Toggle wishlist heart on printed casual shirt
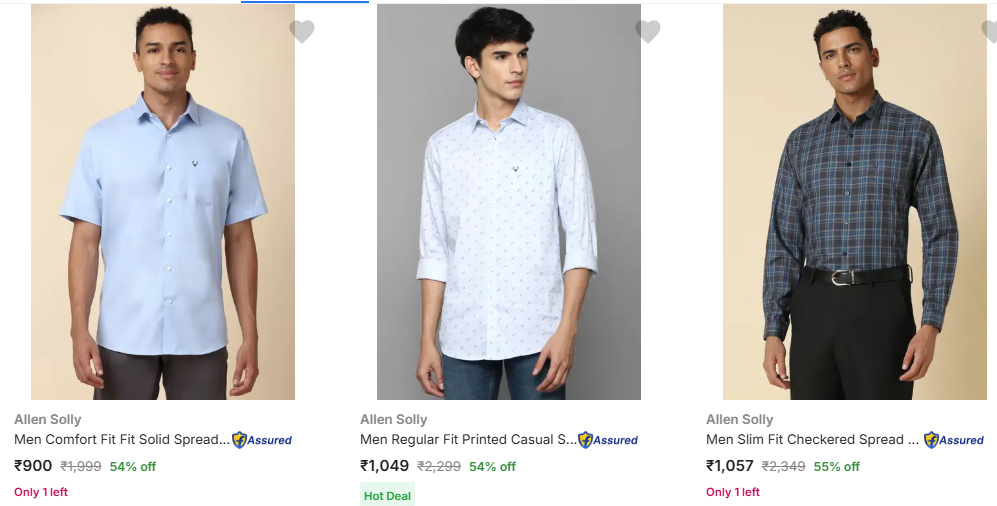997x506 pixels. coord(648,32)
